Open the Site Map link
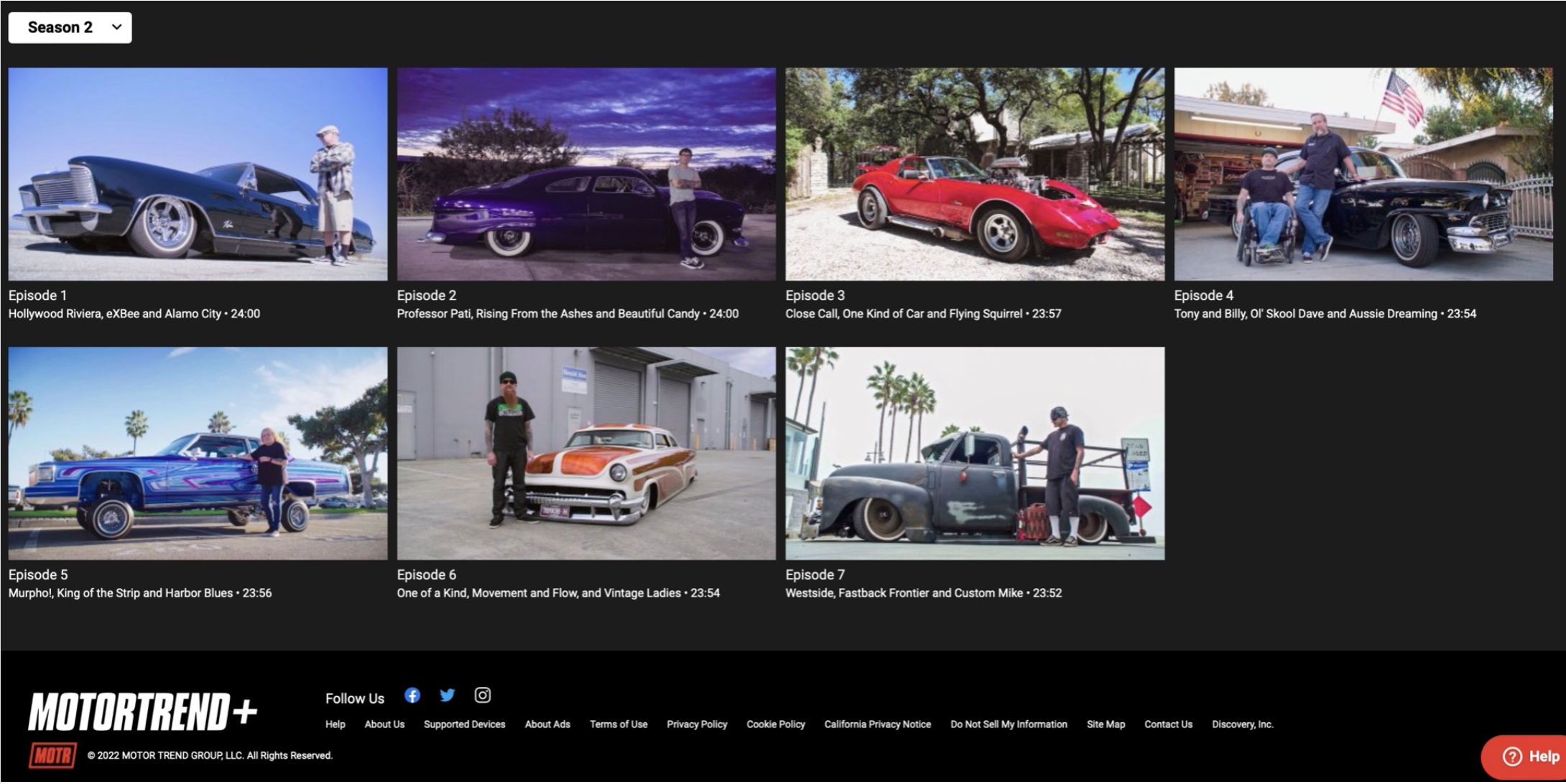This screenshot has height=784, width=1566. click(x=1105, y=724)
